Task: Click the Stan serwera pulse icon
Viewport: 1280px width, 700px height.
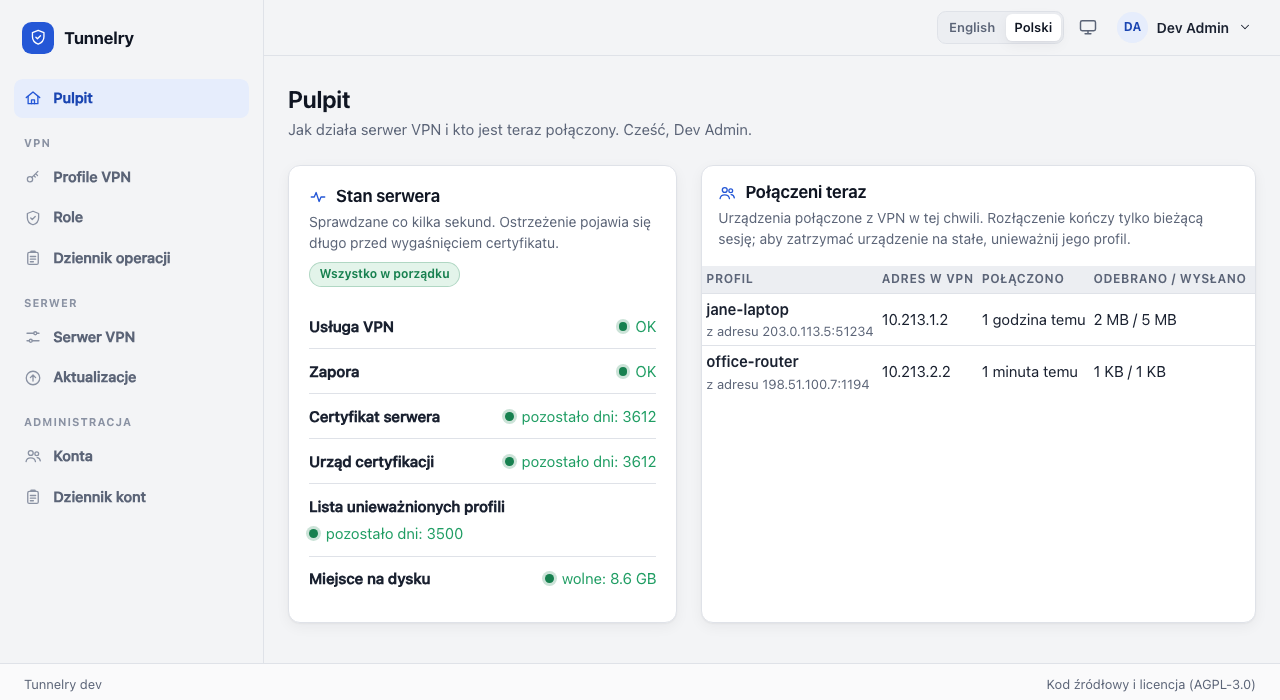Action: (318, 197)
